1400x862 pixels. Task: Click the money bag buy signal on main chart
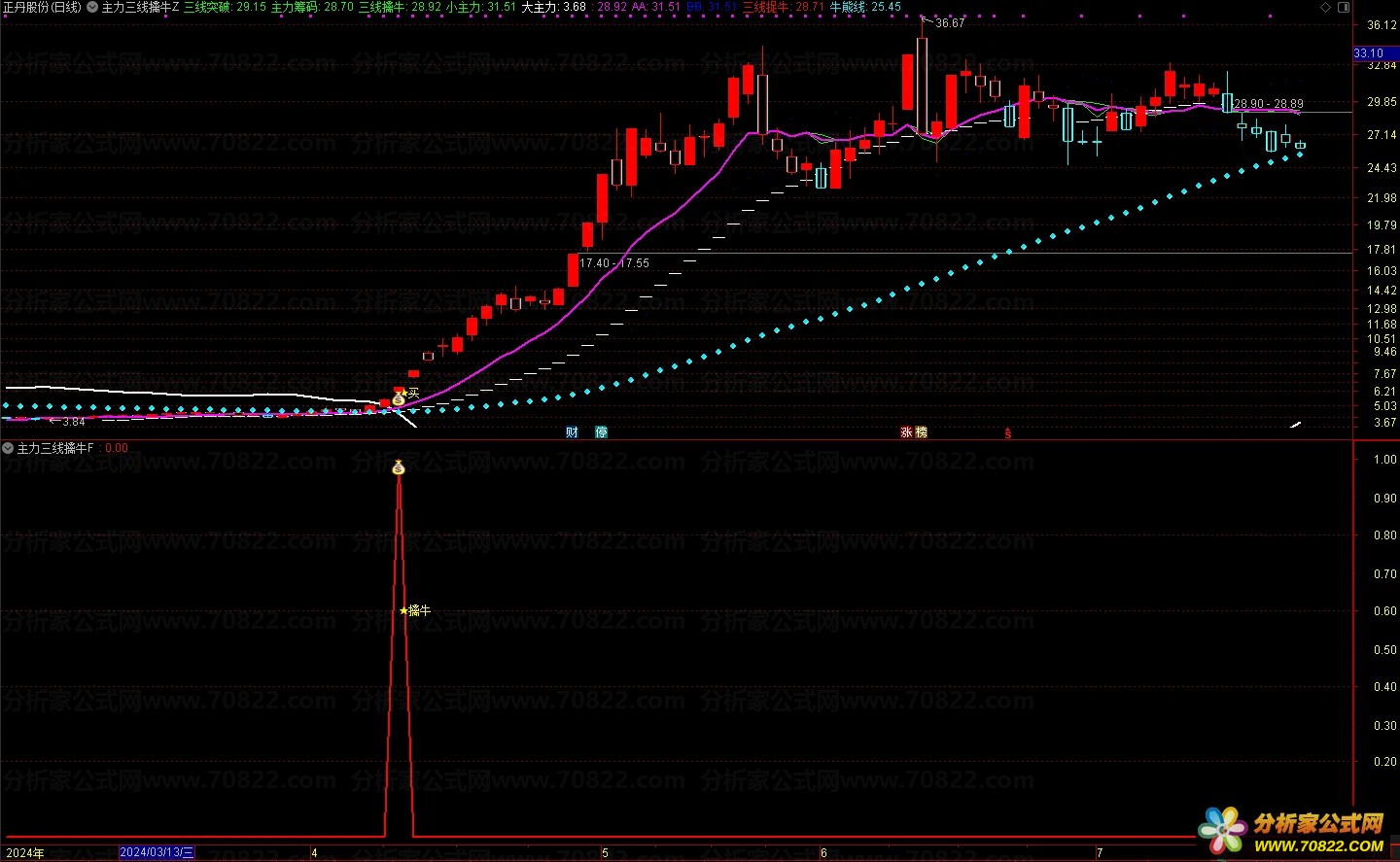click(x=399, y=398)
